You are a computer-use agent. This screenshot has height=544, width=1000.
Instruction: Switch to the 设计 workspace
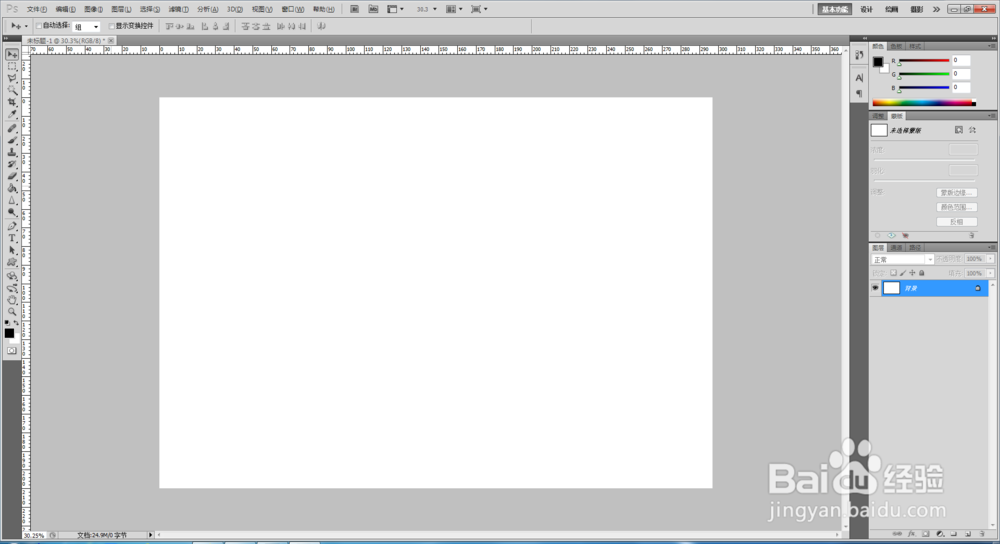tap(867, 10)
